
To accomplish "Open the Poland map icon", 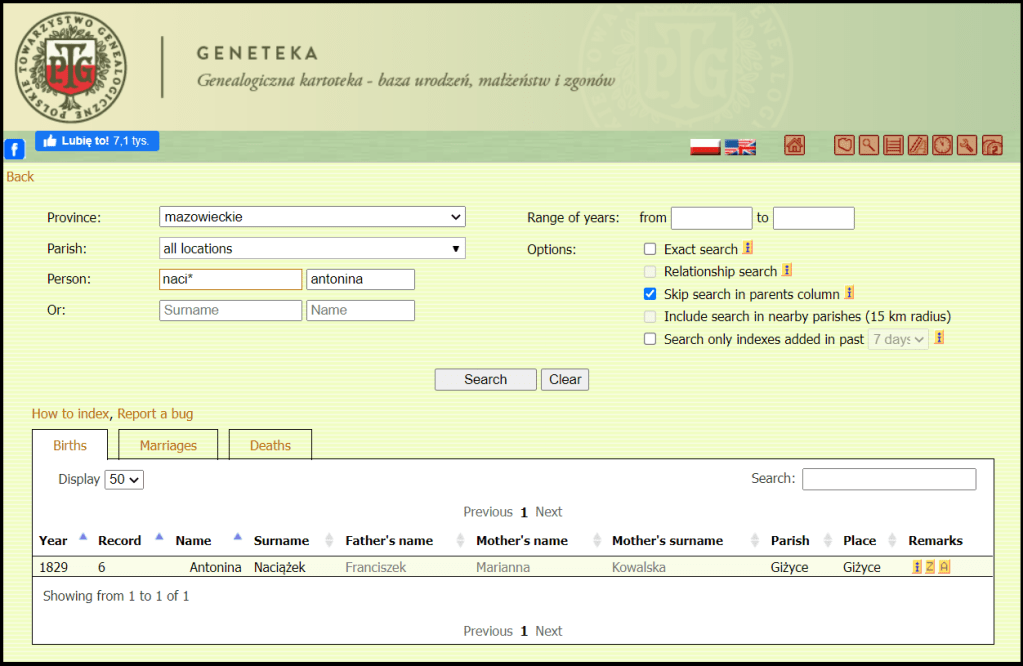I will (844, 146).
